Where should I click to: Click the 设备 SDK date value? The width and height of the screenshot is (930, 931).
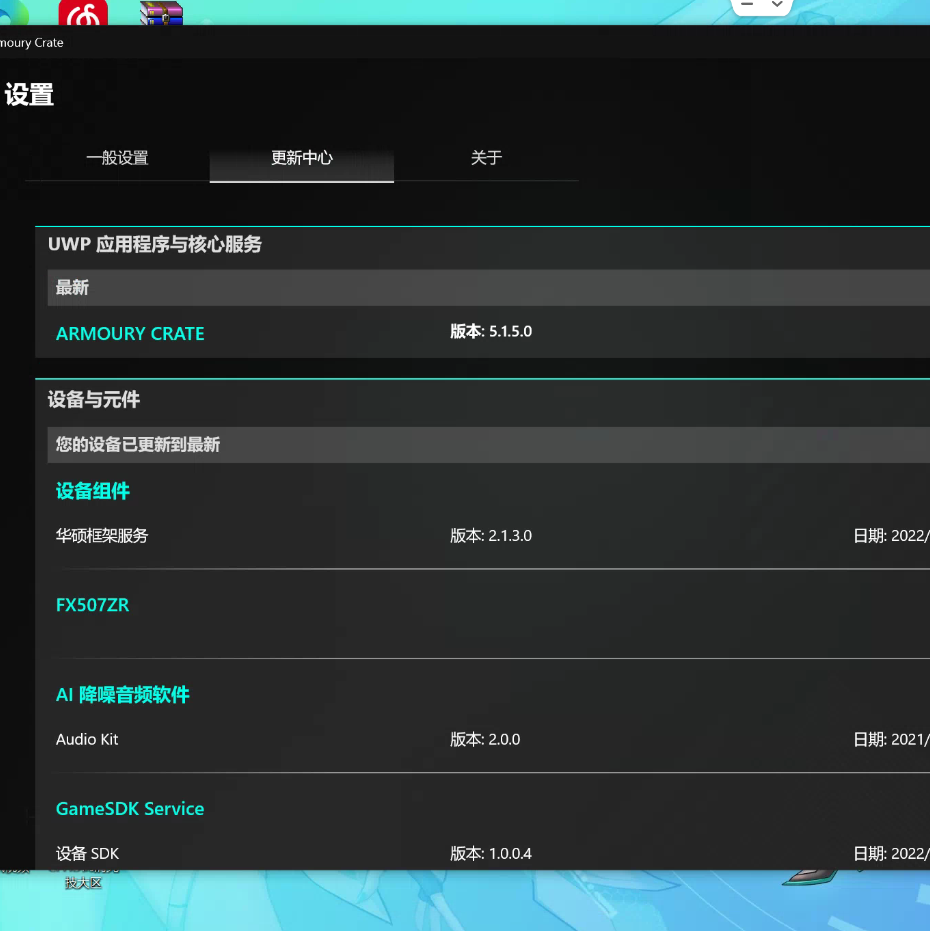pos(891,854)
